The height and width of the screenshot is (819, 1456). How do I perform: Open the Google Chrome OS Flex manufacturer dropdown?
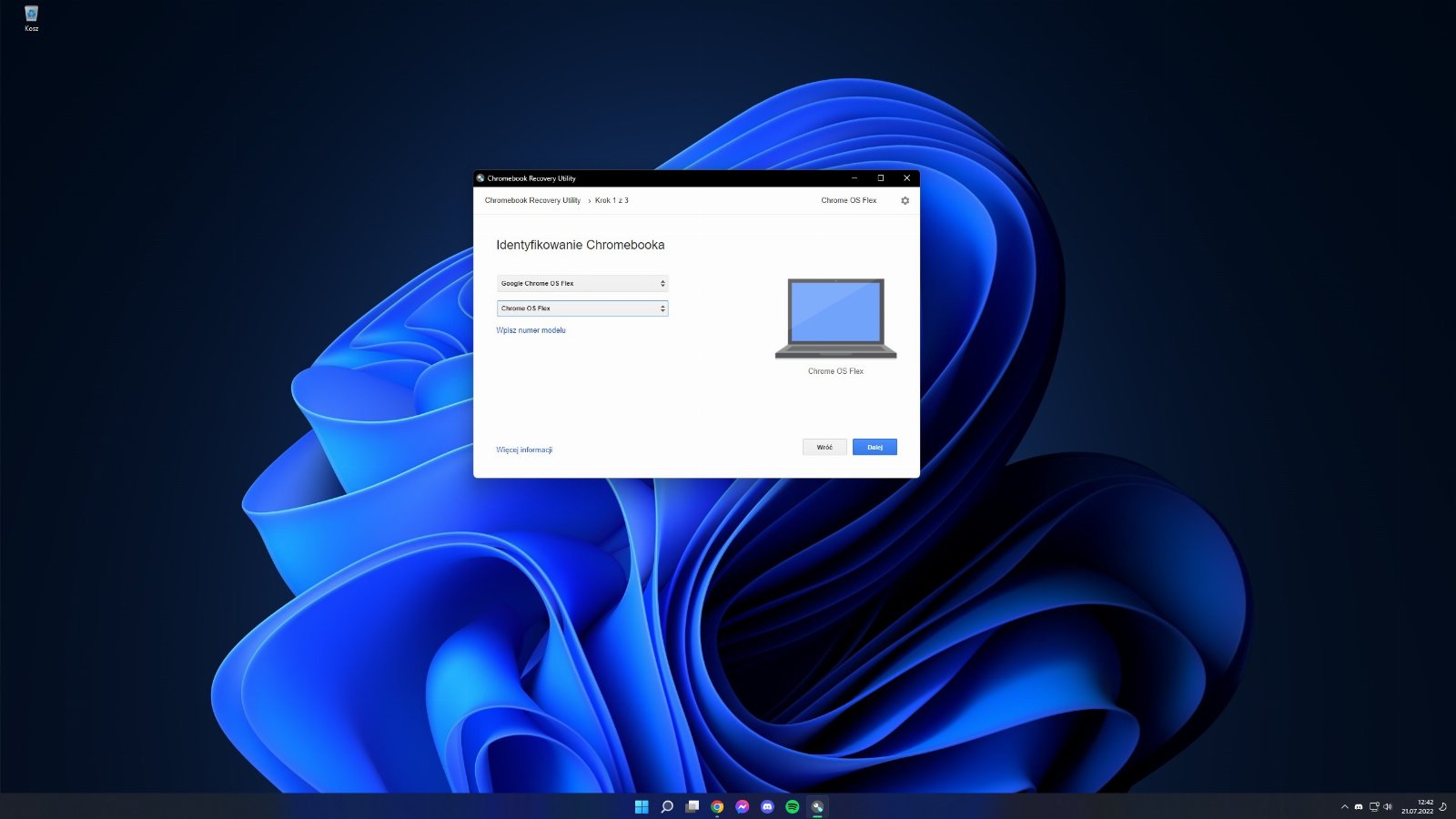click(582, 283)
